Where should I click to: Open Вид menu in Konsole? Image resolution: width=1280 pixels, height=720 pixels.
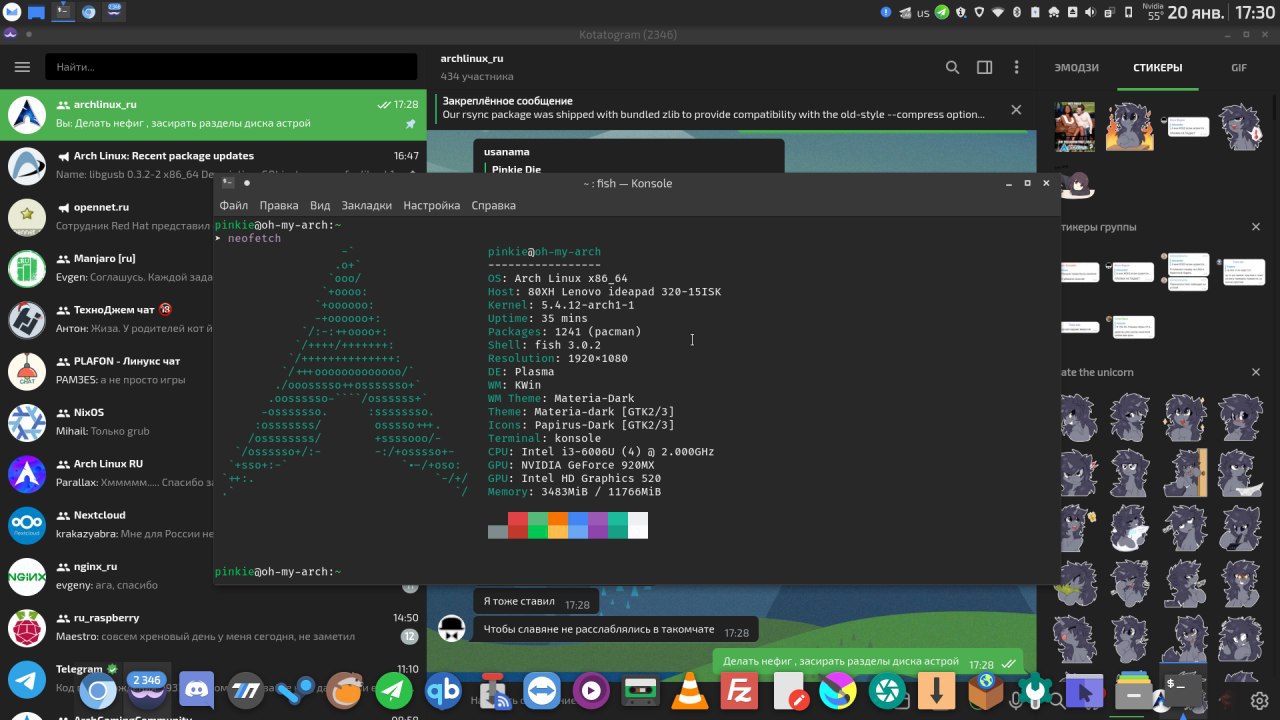pos(320,205)
